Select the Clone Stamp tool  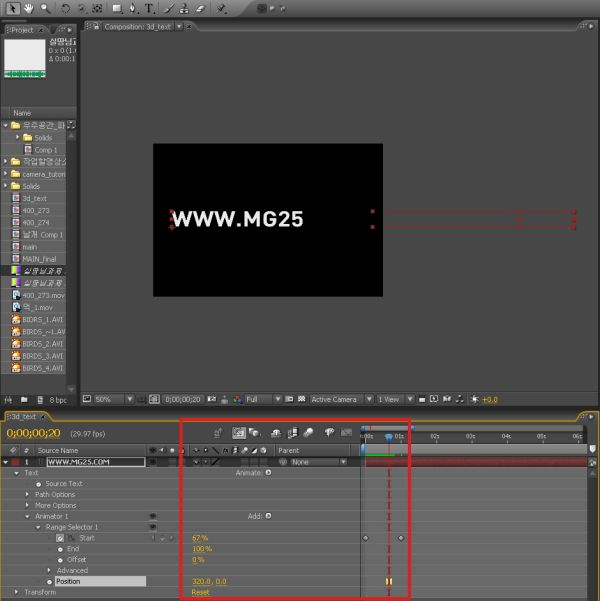coord(184,8)
